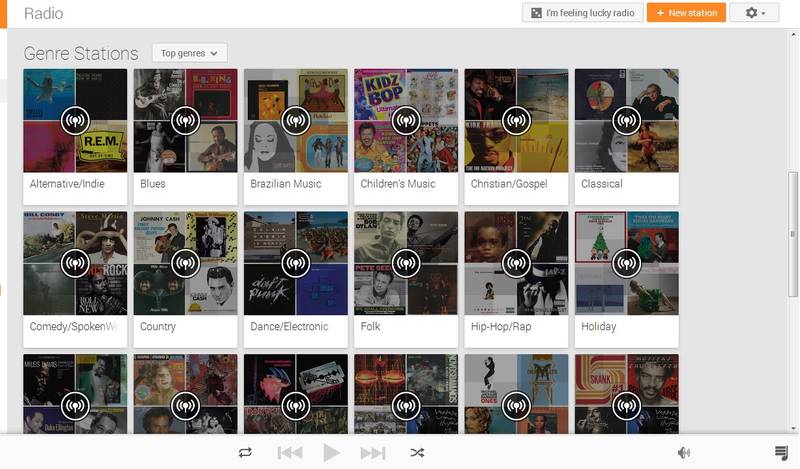Start the Hip-Hop/Rap radio station icon

point(516,263)
